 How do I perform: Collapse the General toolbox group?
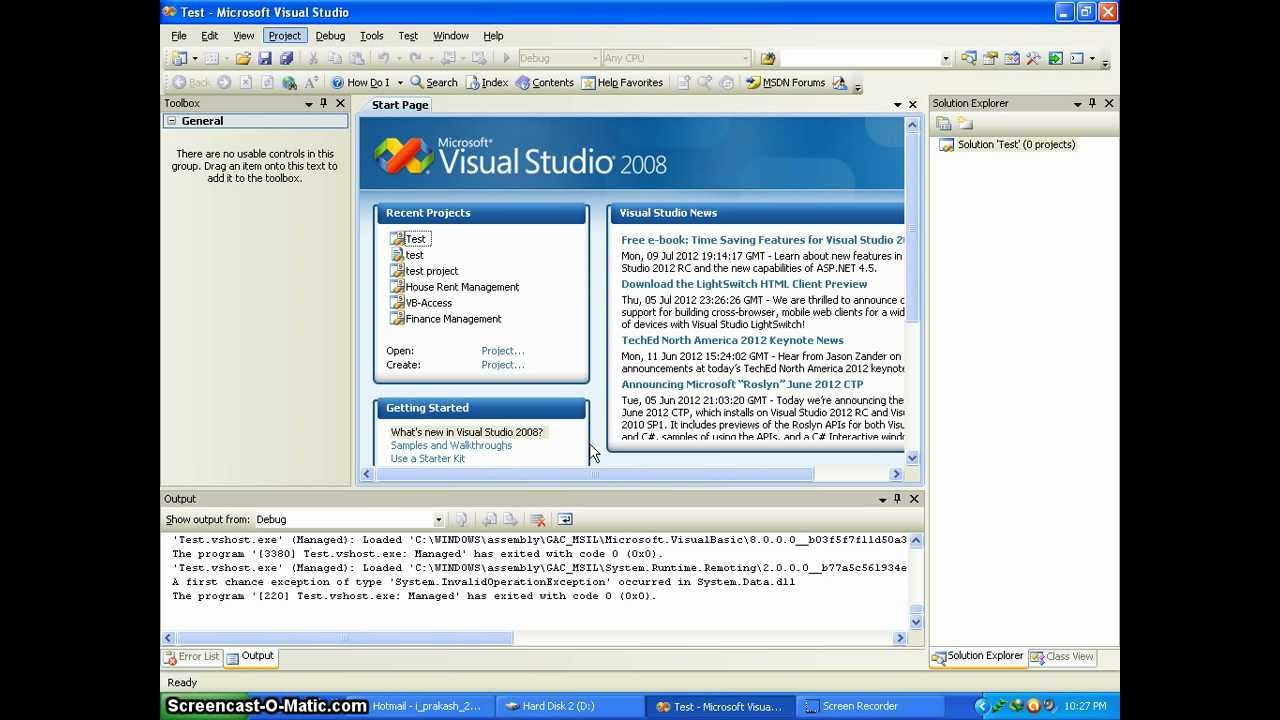tap(172, 121)
